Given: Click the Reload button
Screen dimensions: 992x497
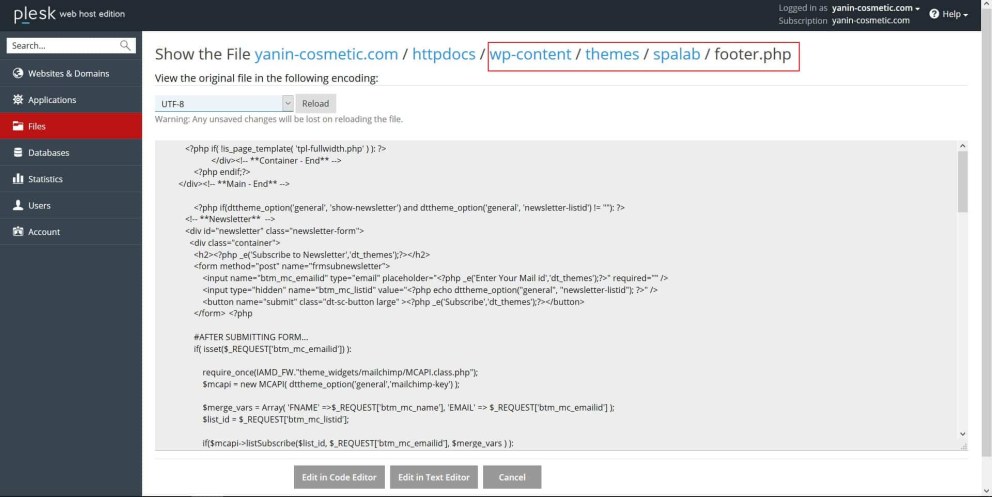Looking at the screenshot, I should tap(316, 104).
